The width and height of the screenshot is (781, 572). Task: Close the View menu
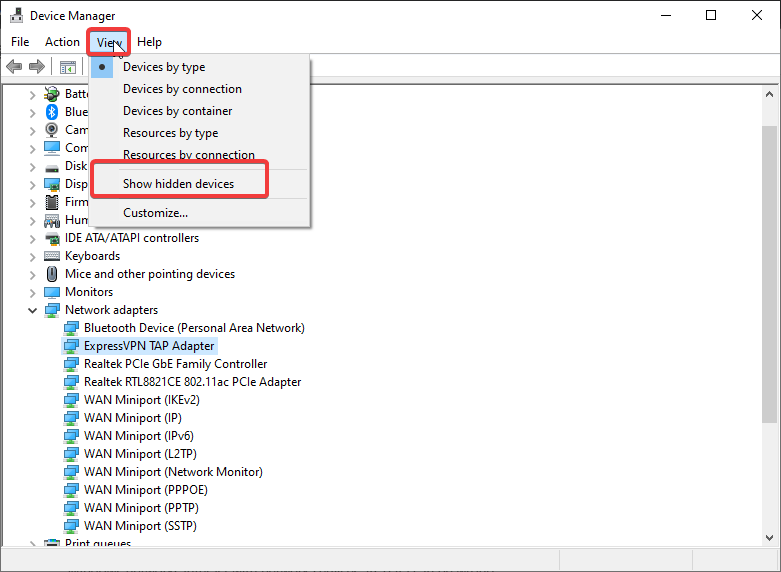click(109, 42)
